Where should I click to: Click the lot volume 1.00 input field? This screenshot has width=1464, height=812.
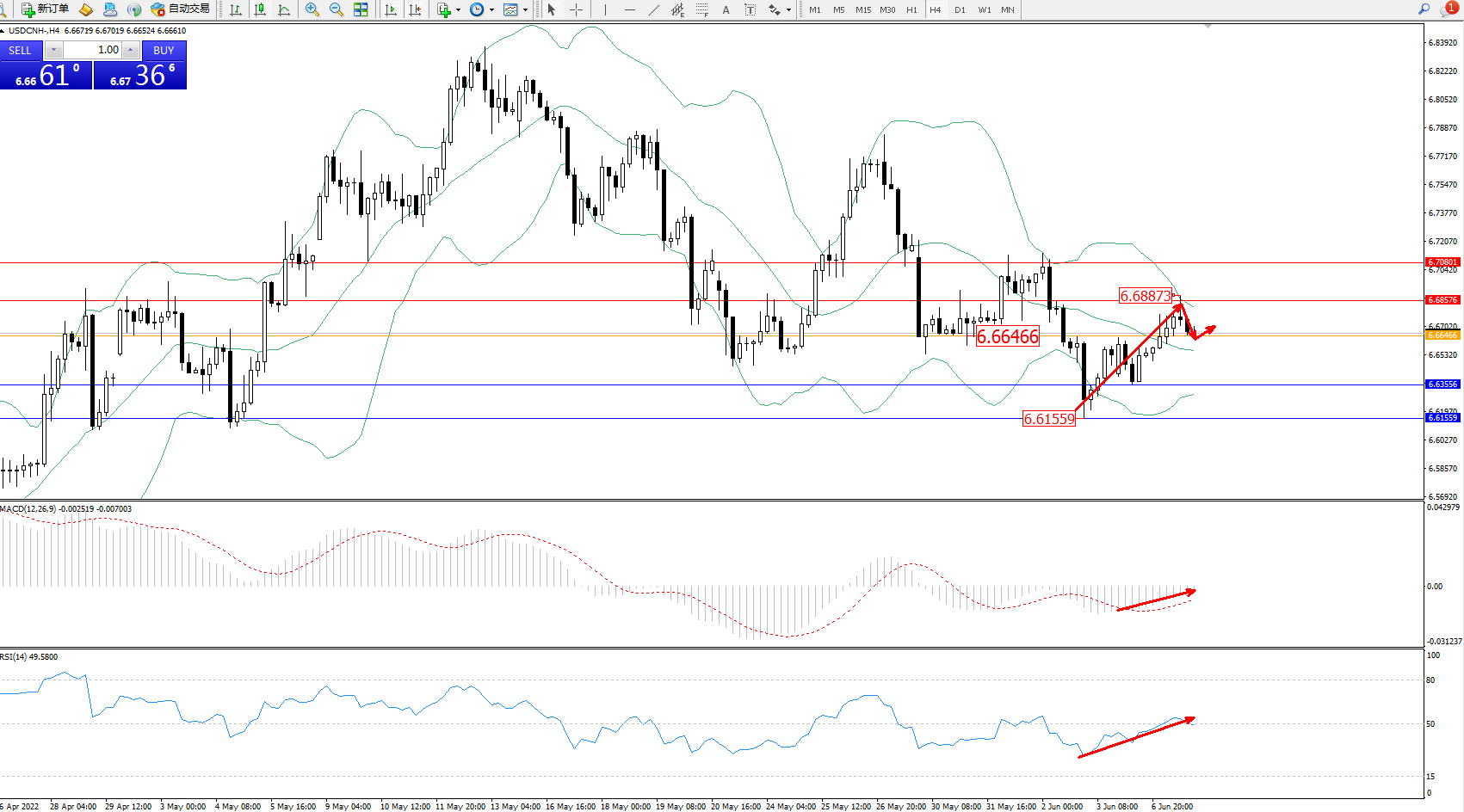tap(93, 50)
